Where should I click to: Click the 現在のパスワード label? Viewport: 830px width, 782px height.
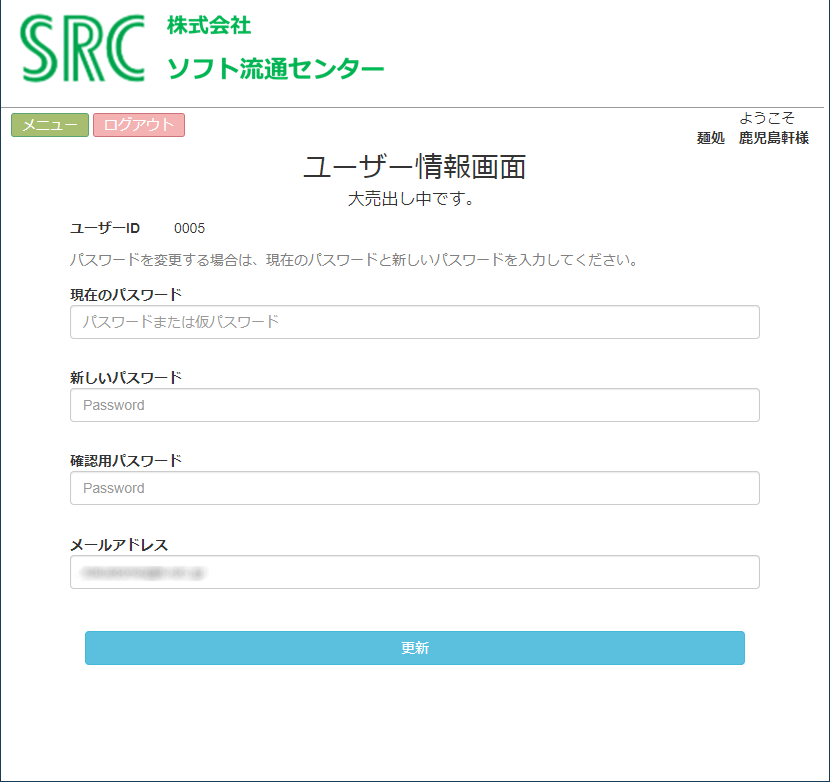point(126,294)
